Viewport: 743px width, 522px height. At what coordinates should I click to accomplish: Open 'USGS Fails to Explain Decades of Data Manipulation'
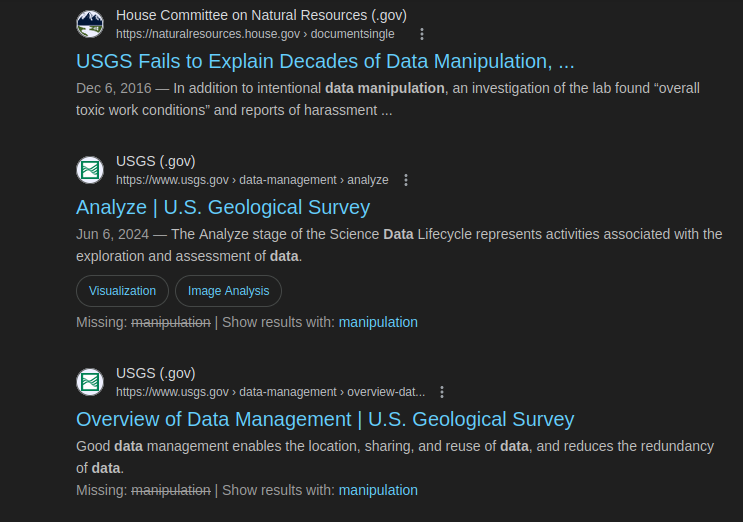tap(325, 62)
